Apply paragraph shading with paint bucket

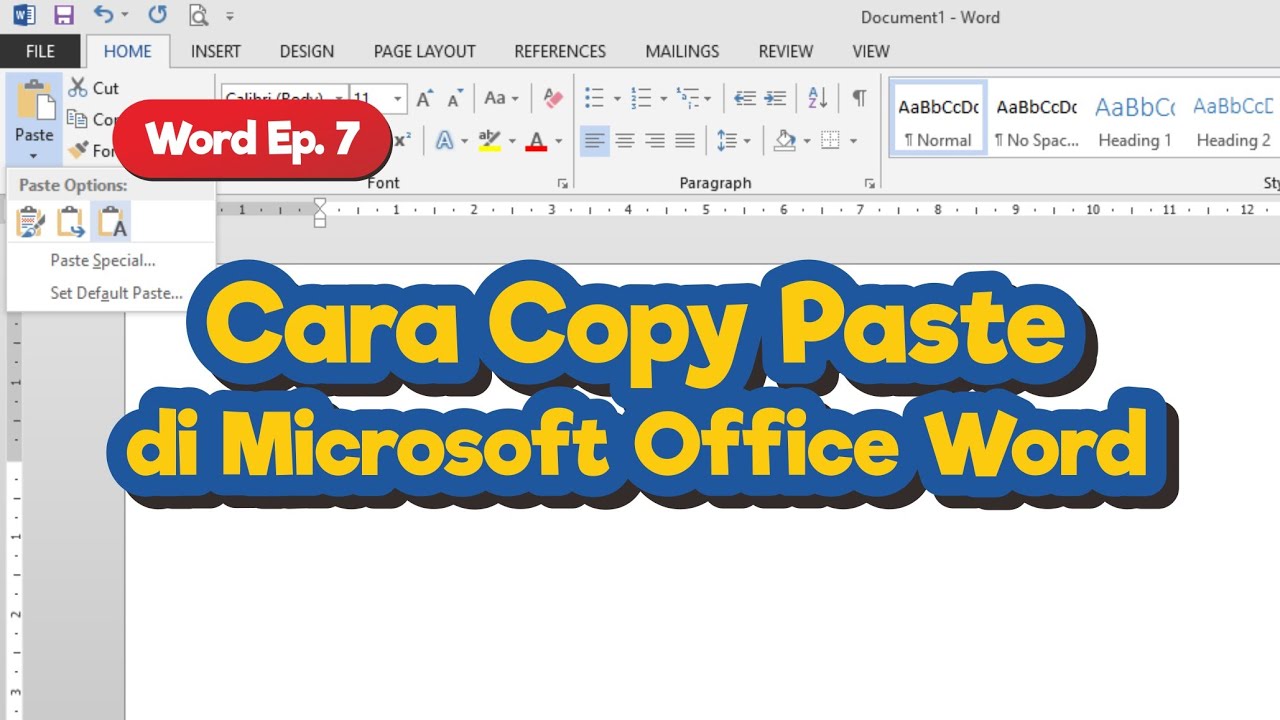pyautogui.click(x=785, y=140)
